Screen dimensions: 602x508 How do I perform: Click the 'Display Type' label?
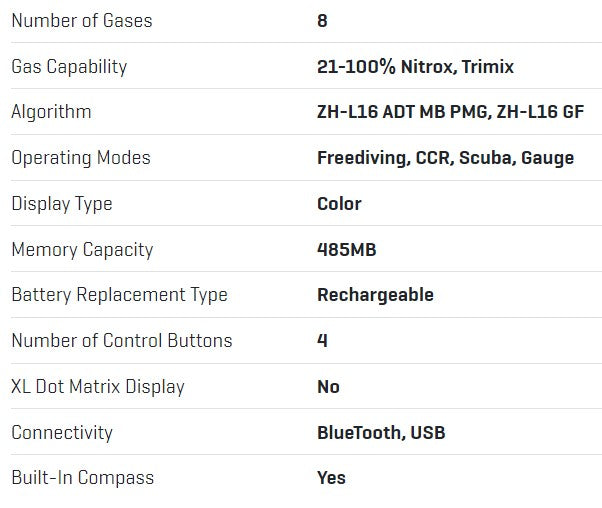[x=62, y=203]
